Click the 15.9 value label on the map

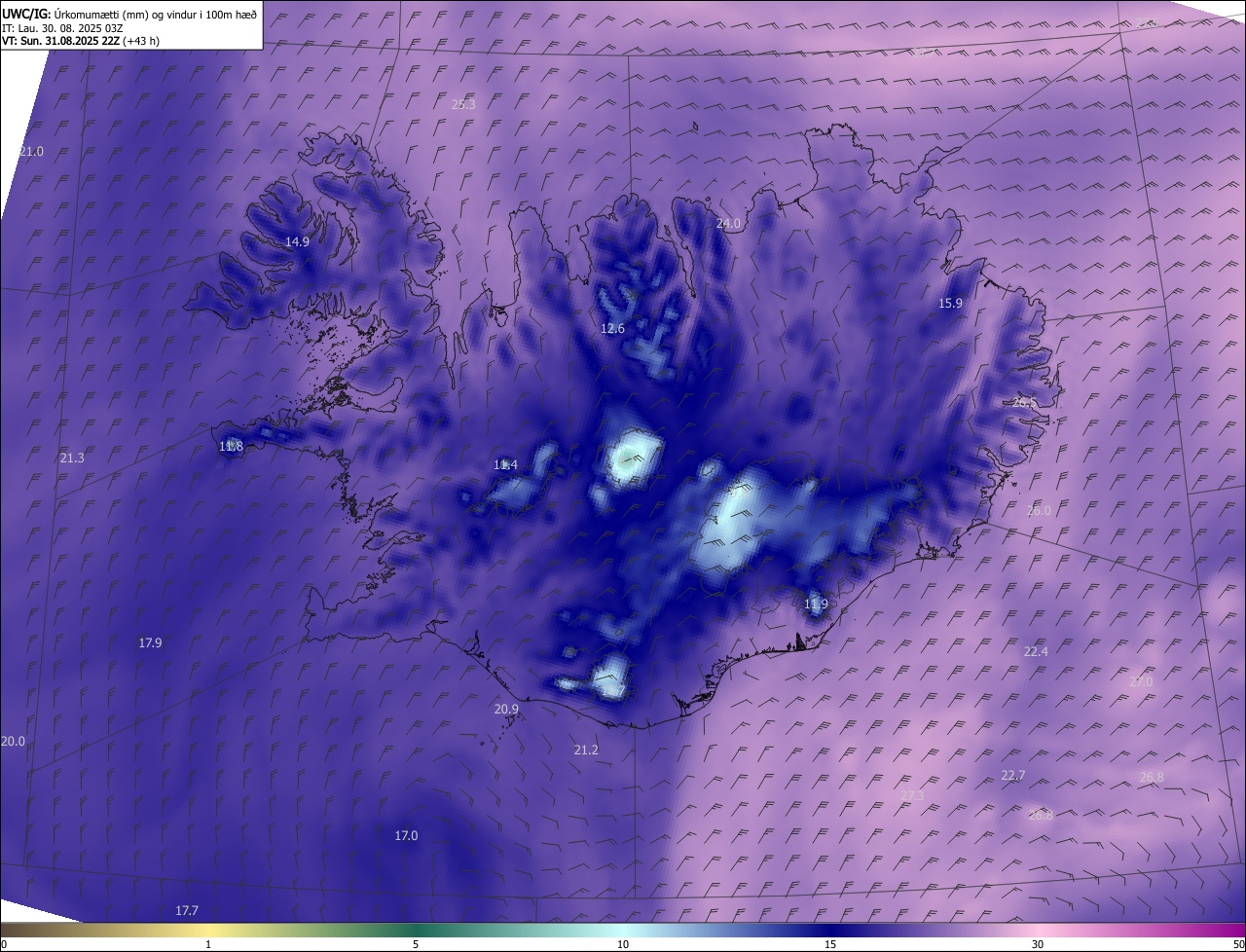950,304
